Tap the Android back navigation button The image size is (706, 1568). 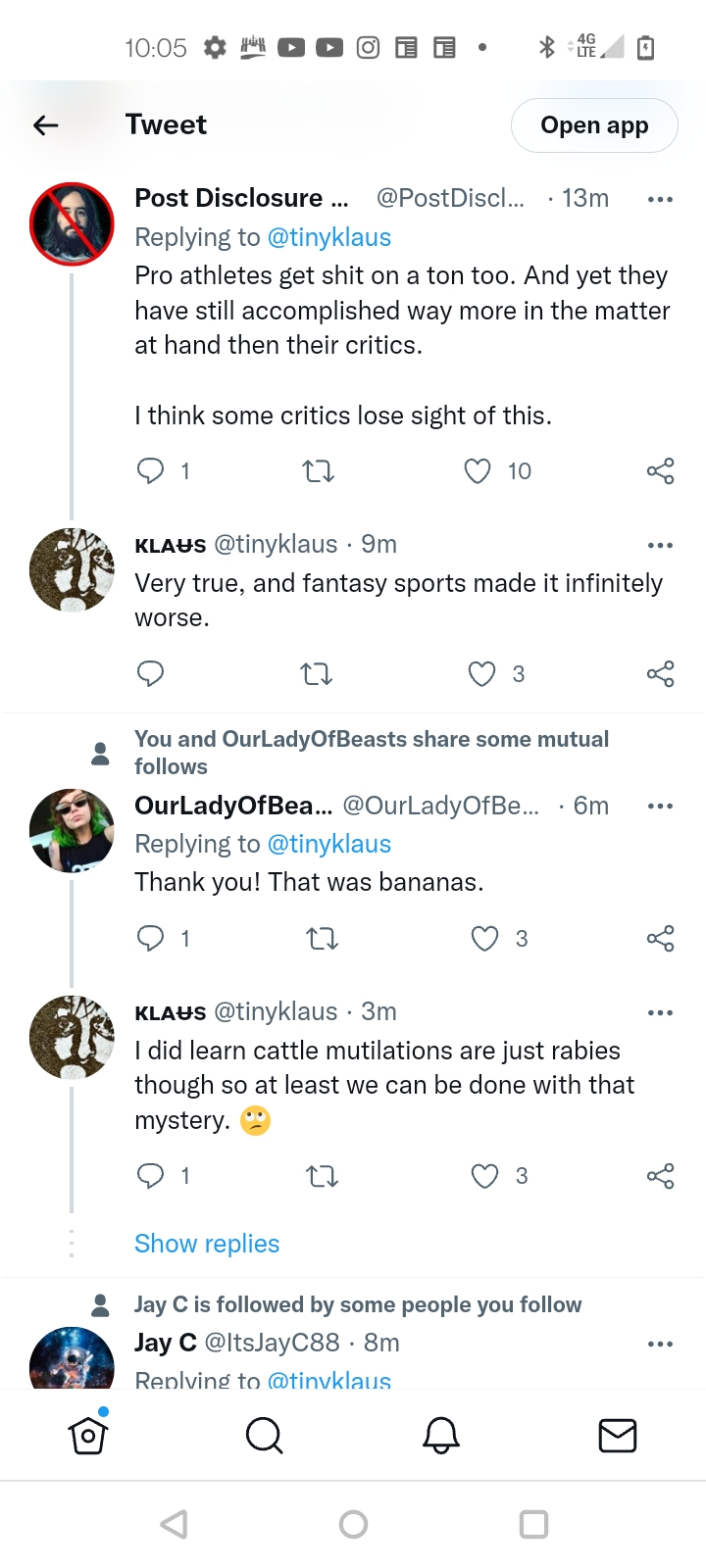coord(175,1524)
